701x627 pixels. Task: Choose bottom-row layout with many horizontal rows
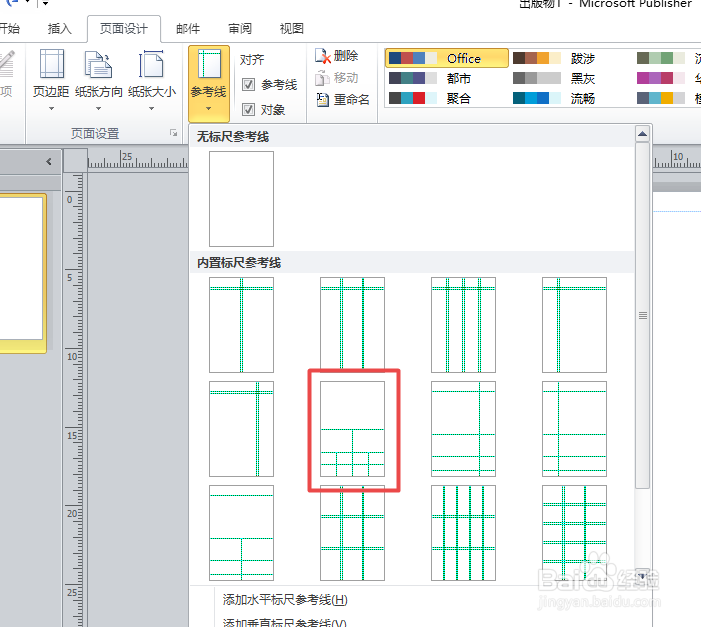[574, 533]
